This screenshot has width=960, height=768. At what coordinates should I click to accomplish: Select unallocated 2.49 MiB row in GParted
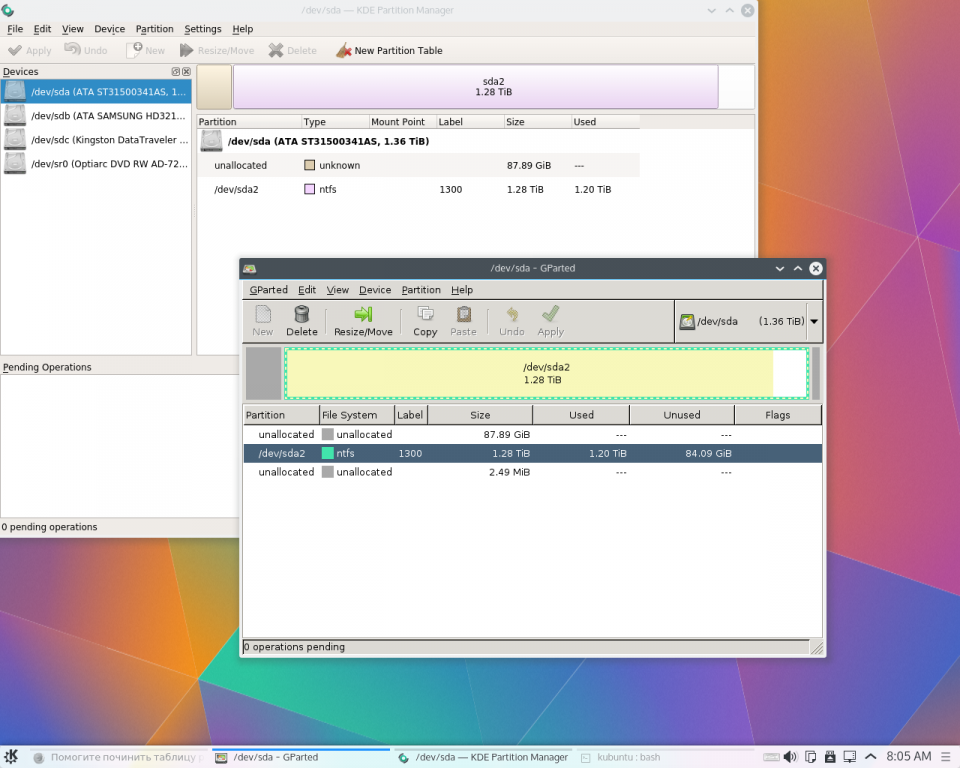point(532,472)
